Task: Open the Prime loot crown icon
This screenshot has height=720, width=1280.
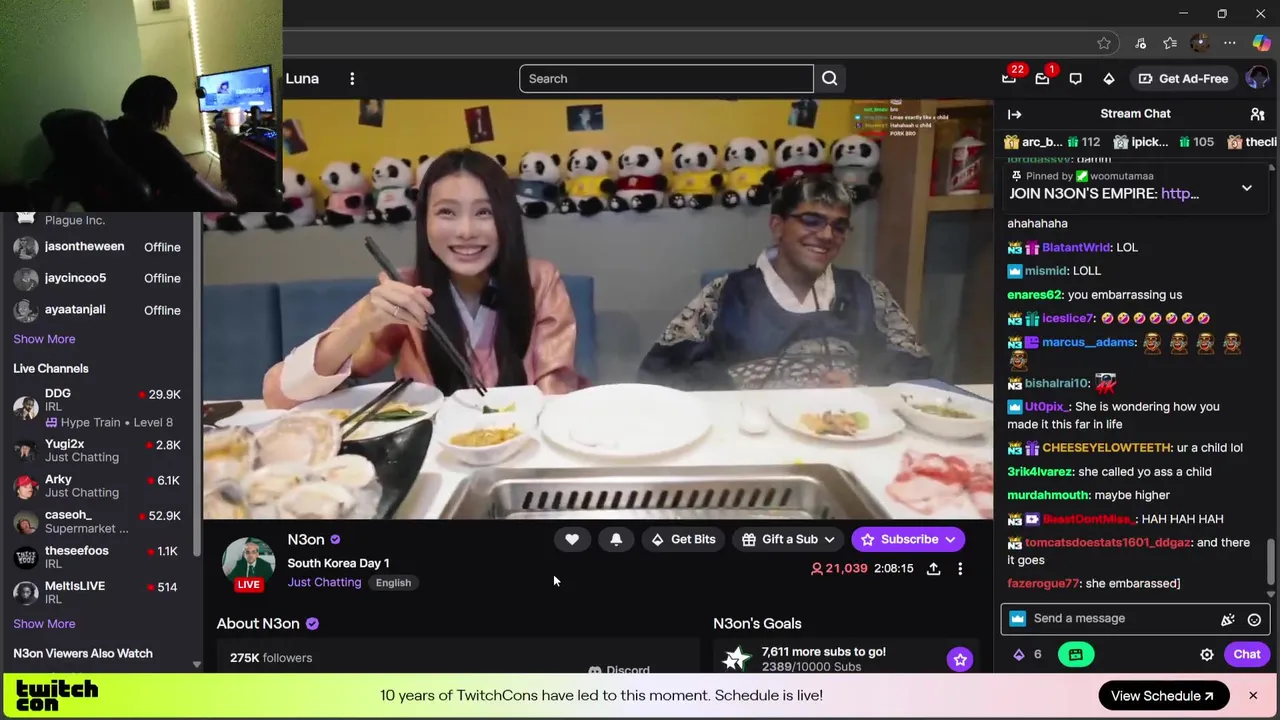Action: click(x=1009, y=79)
